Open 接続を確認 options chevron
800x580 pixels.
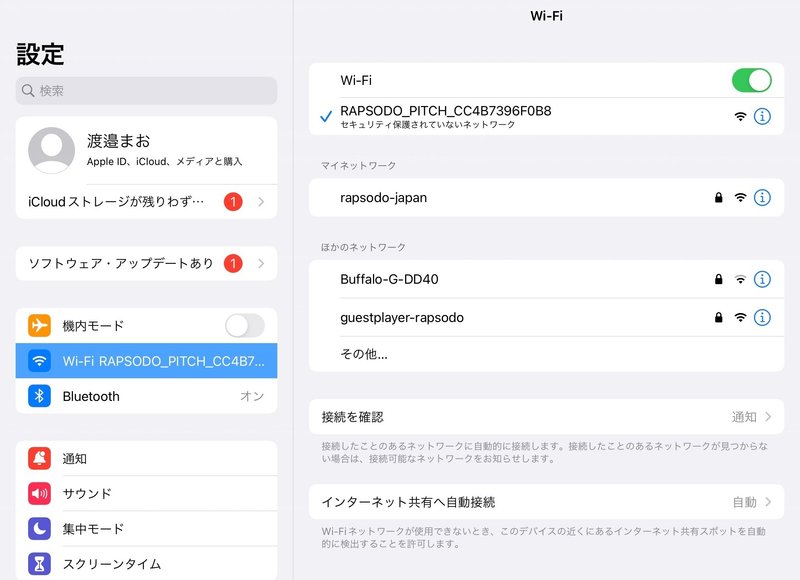pos(768,417)
